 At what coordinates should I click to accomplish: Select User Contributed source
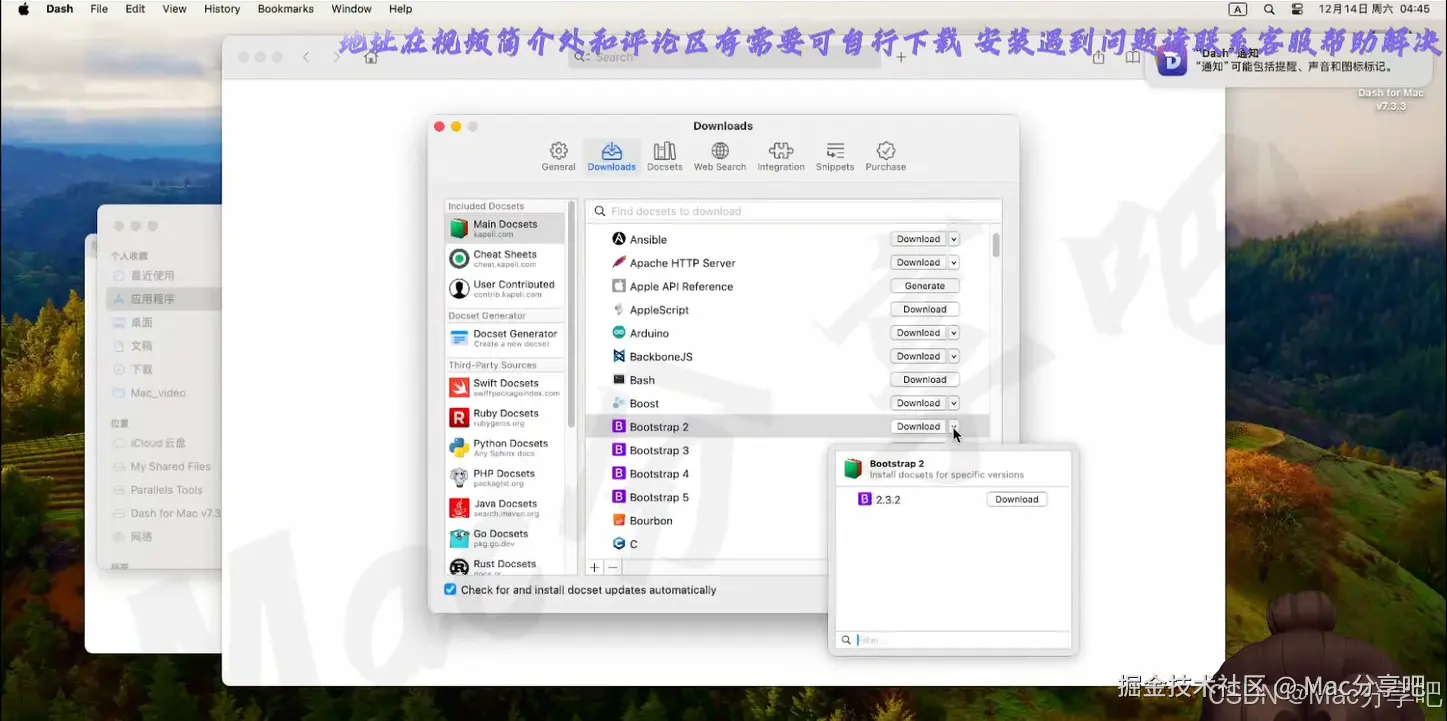click(x=505, y=288)
